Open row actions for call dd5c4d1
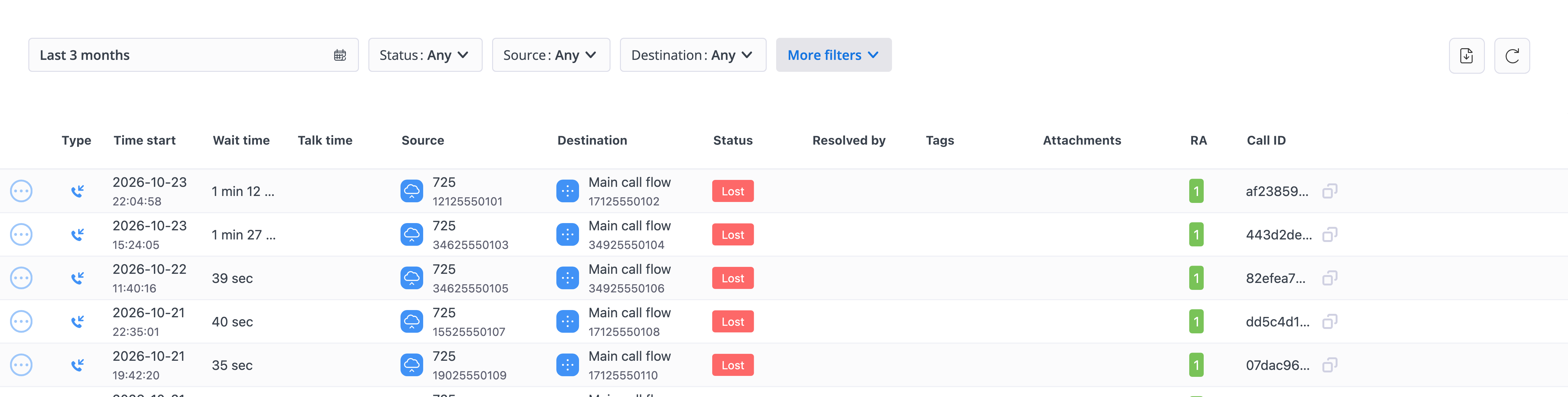 [21, 321]
